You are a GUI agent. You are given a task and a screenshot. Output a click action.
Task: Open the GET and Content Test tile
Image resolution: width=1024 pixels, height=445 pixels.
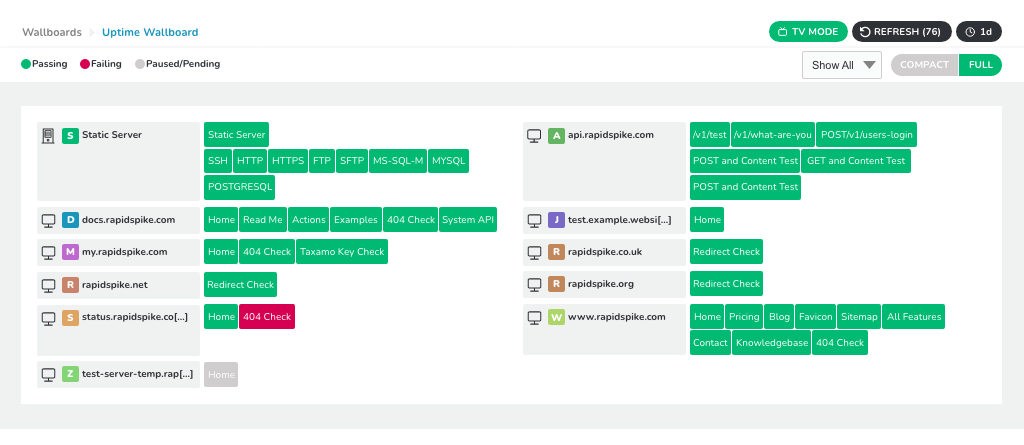coord(856,161)
